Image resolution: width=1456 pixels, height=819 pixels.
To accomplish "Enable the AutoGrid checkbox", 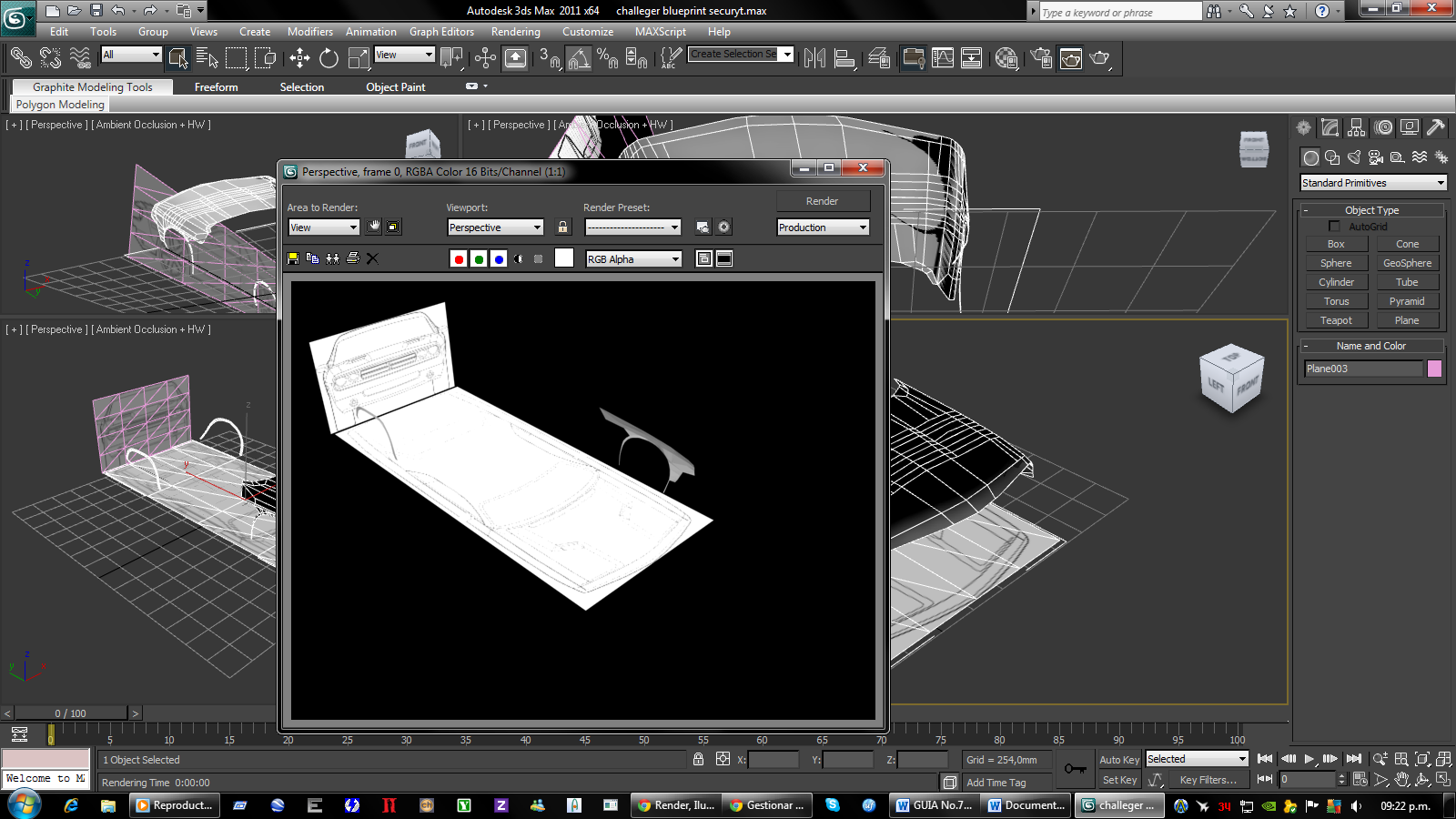I will (x=1335, y=227).
